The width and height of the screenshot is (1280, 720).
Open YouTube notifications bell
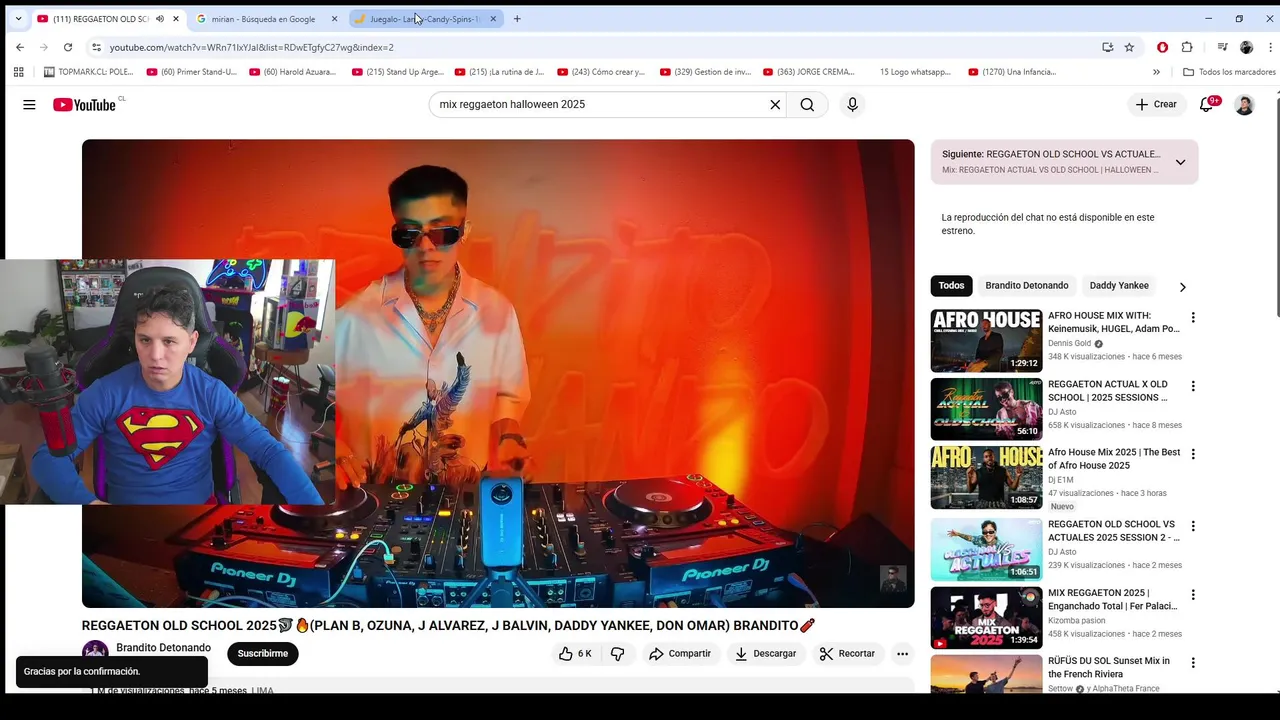(x=1207, y=105)
